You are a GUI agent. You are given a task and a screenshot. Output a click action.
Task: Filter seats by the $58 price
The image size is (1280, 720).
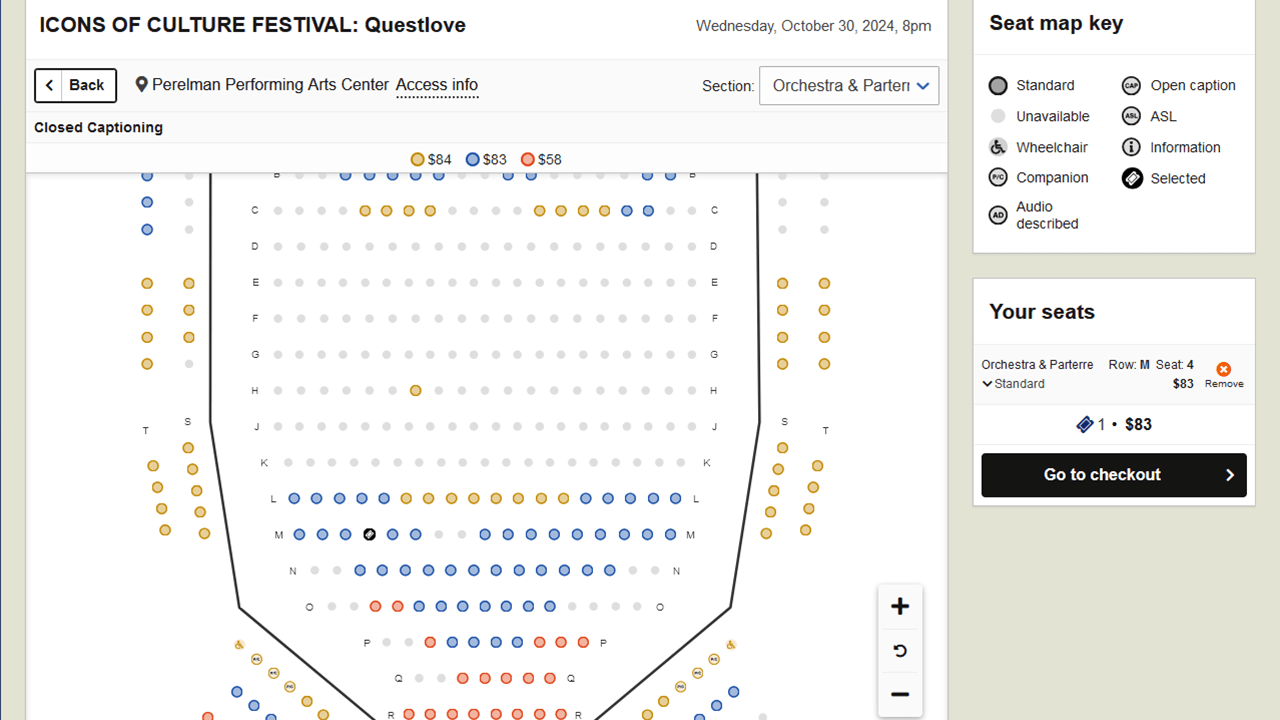(x=541, y=159)
